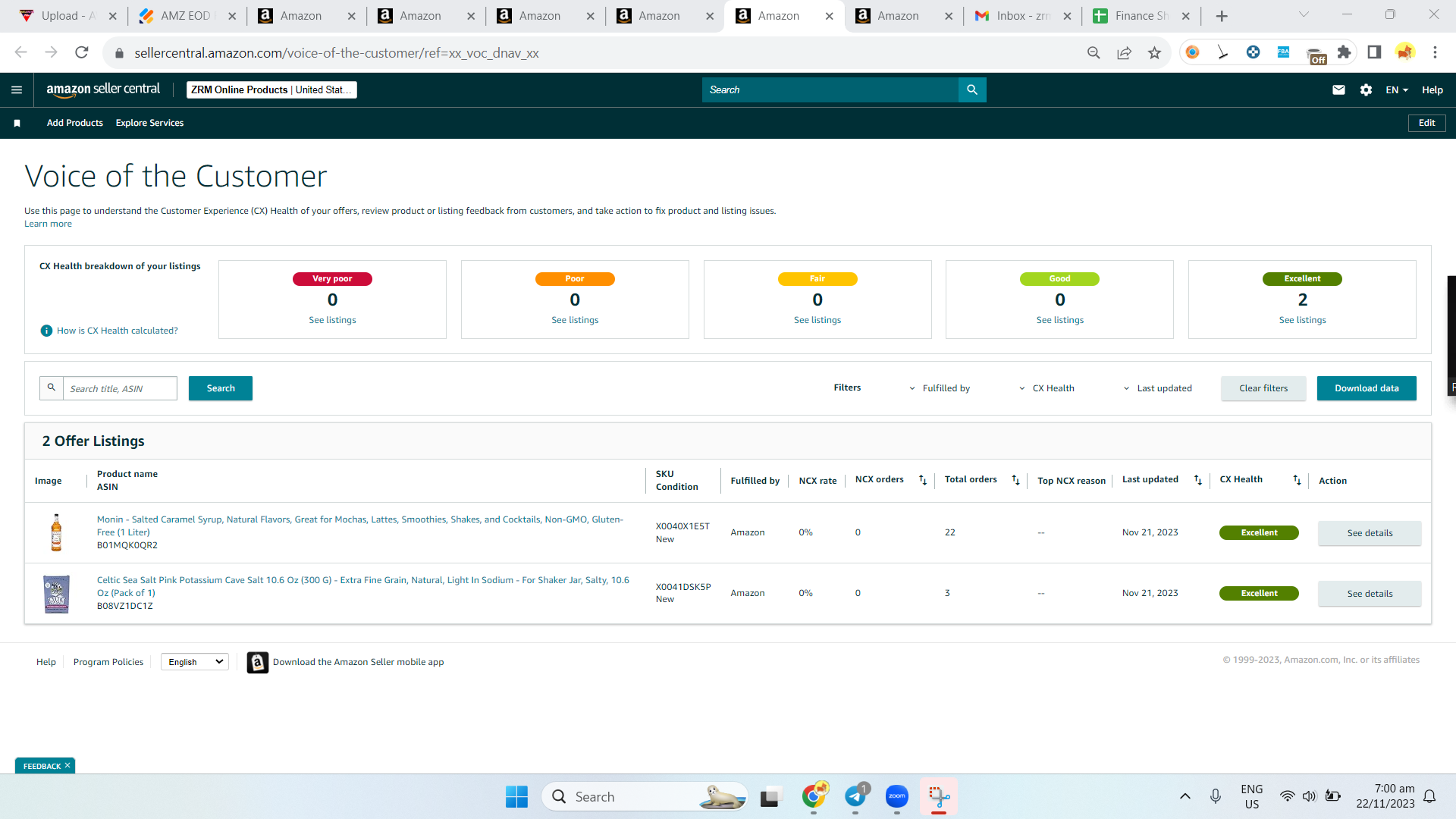
Task: Bookmark this page with the star icon
Action: tap(1154, 52)
